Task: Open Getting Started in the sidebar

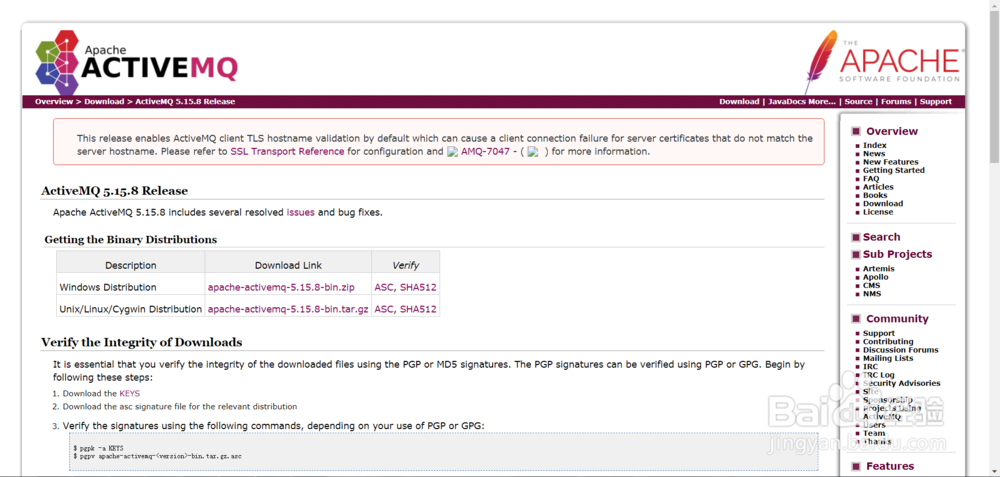Action: point(893,170)
